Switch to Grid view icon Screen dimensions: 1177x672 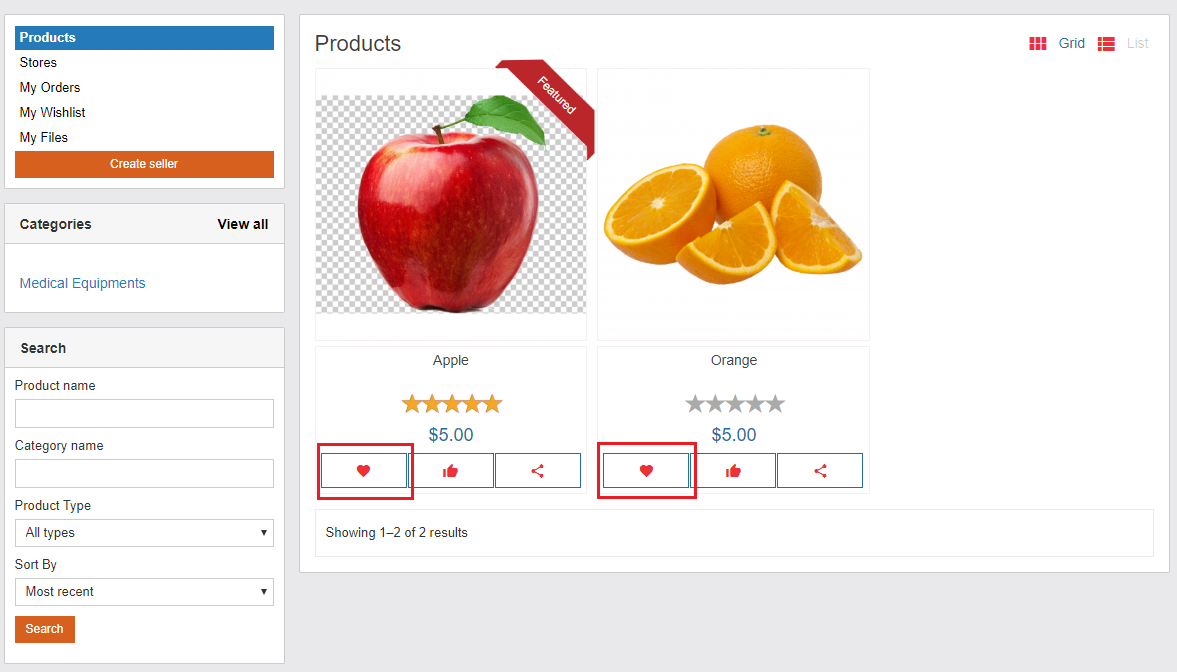tap(1038, 44)
